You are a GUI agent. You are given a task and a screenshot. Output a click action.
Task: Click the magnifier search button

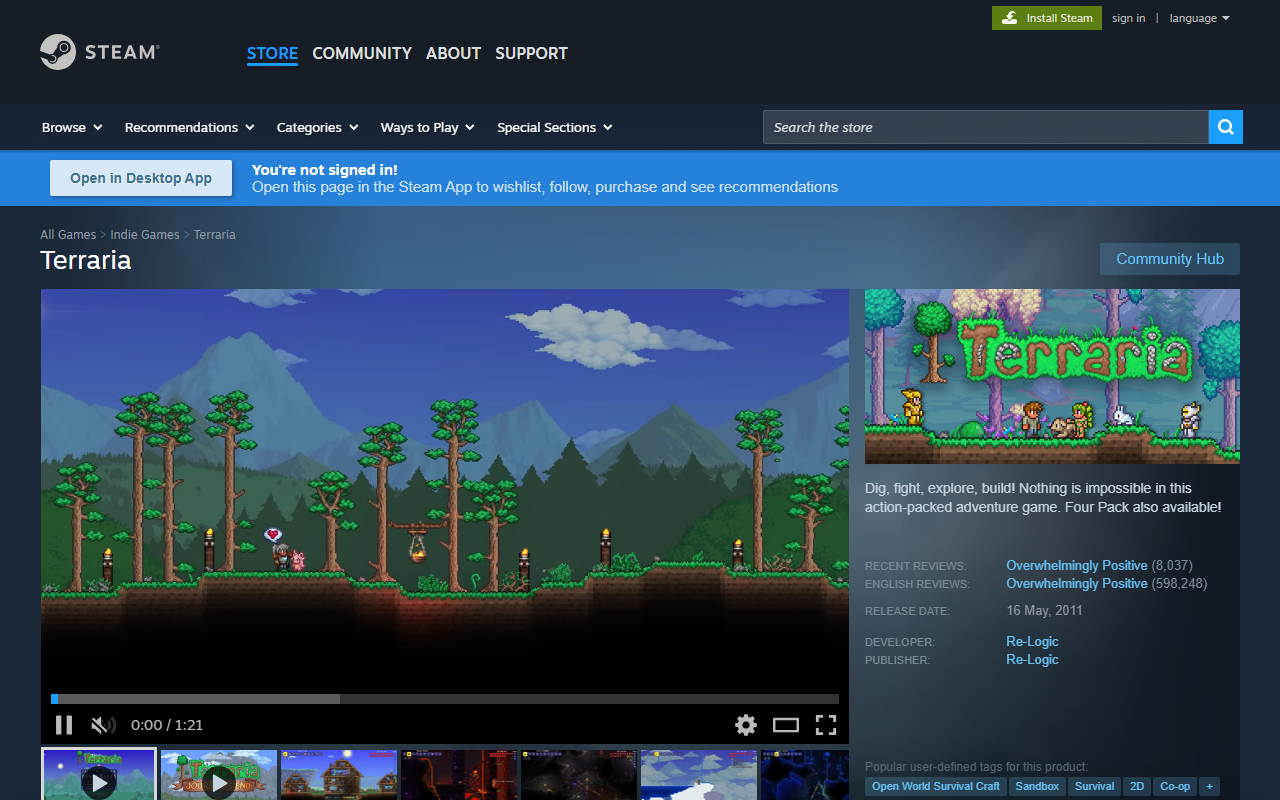[x=1226, y=127]
